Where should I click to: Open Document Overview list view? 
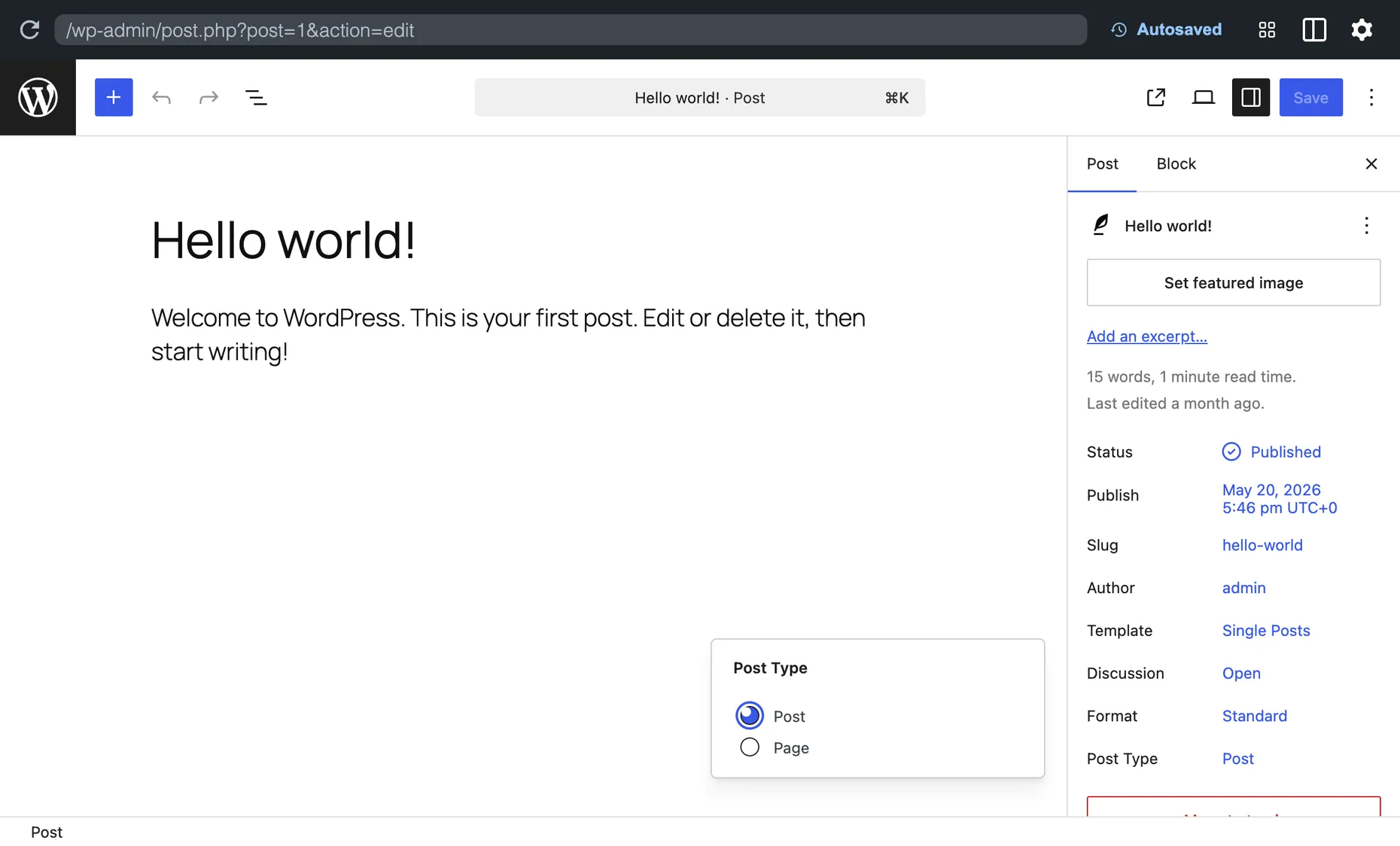[x=256, y=97]
